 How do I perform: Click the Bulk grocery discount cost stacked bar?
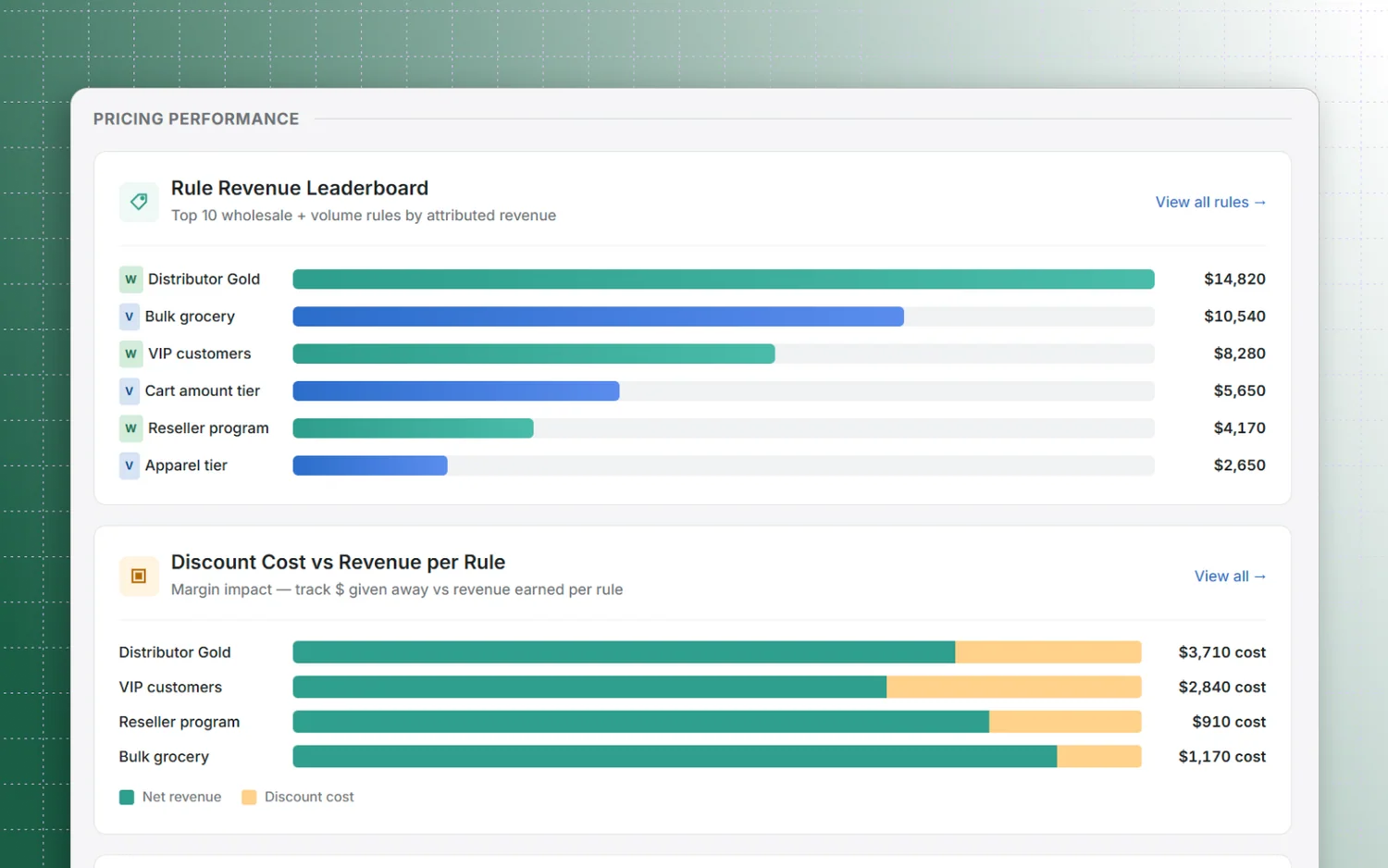(717, 756)
